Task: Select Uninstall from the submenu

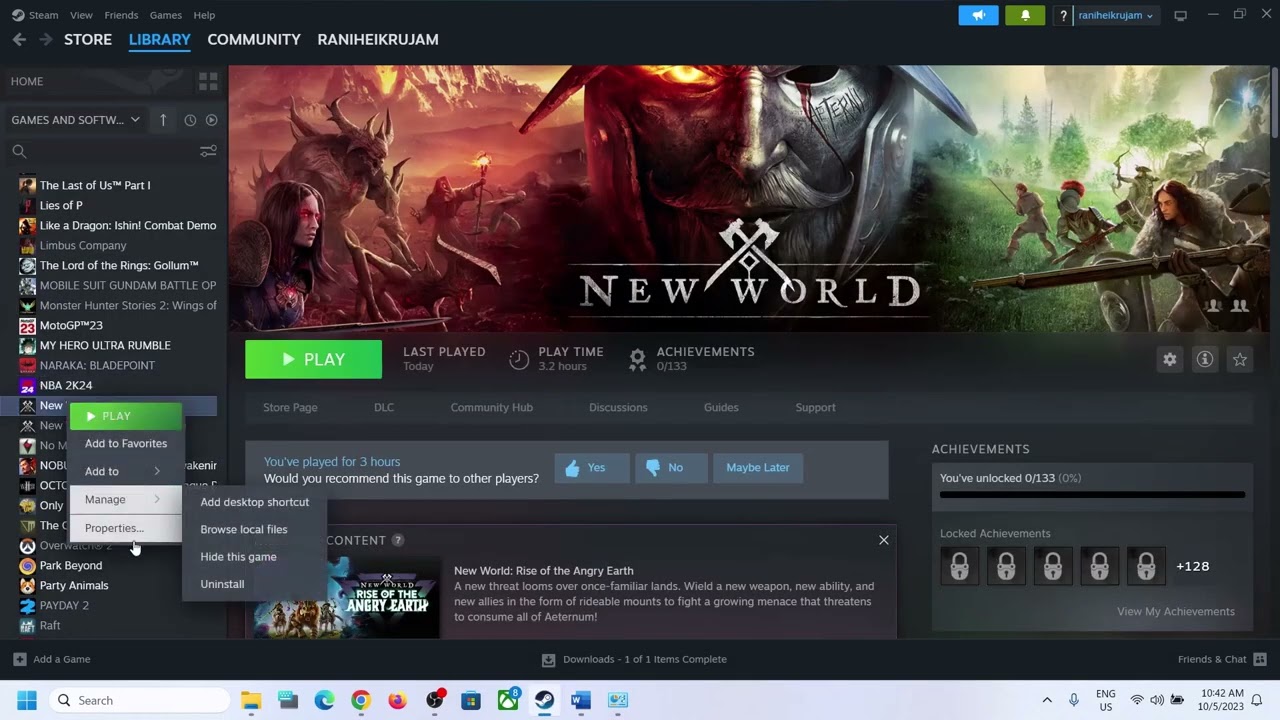Action: 254,584
